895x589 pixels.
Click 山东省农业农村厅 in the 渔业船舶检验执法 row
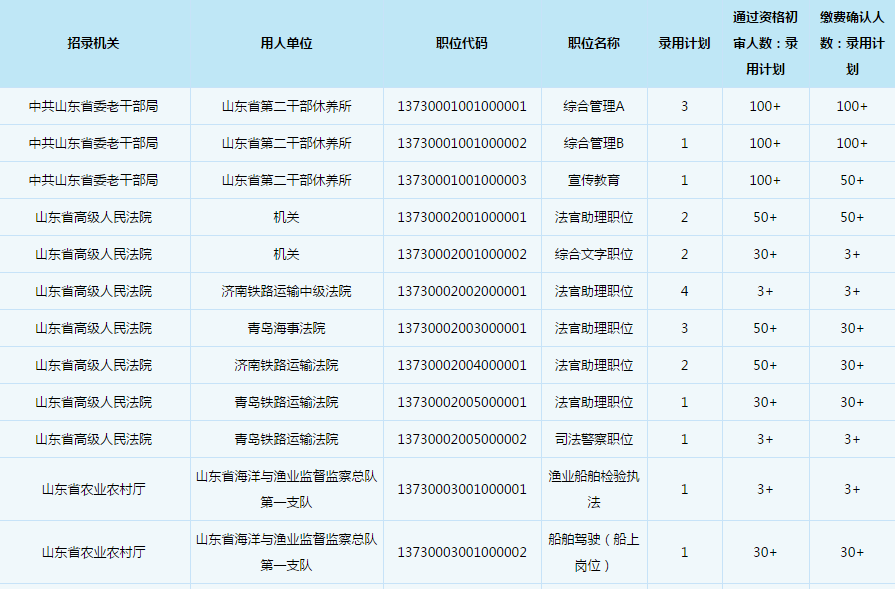(x=93, y=490)
